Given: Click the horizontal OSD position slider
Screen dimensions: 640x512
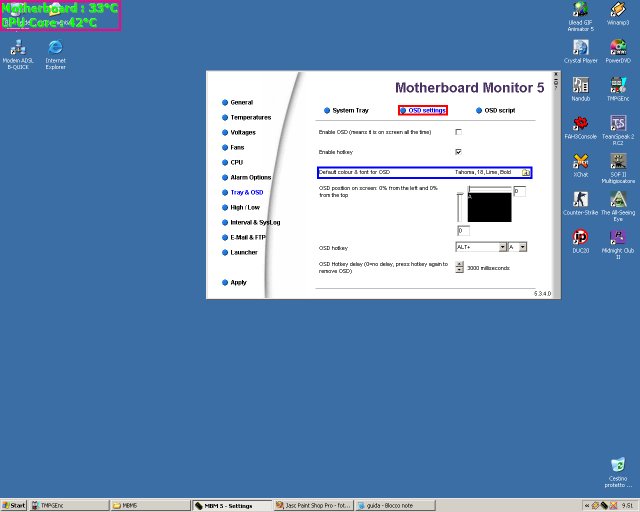Looking at the screenshot, I should click(x=490, y=186).
